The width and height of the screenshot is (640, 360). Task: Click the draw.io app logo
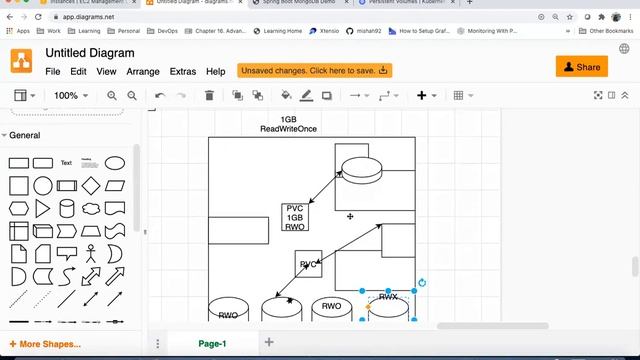(x=21, y=61)
